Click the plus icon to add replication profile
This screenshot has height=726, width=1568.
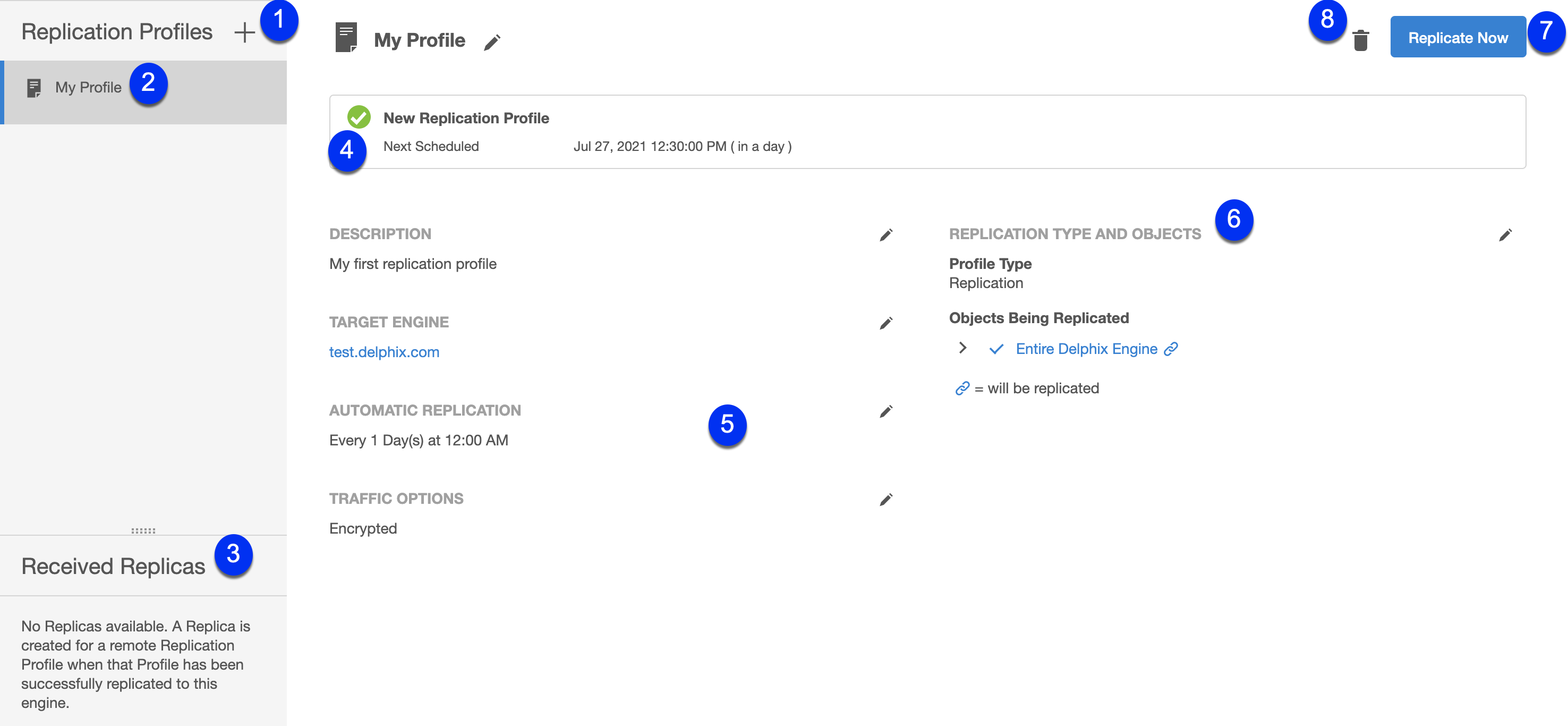coord(244,33)
